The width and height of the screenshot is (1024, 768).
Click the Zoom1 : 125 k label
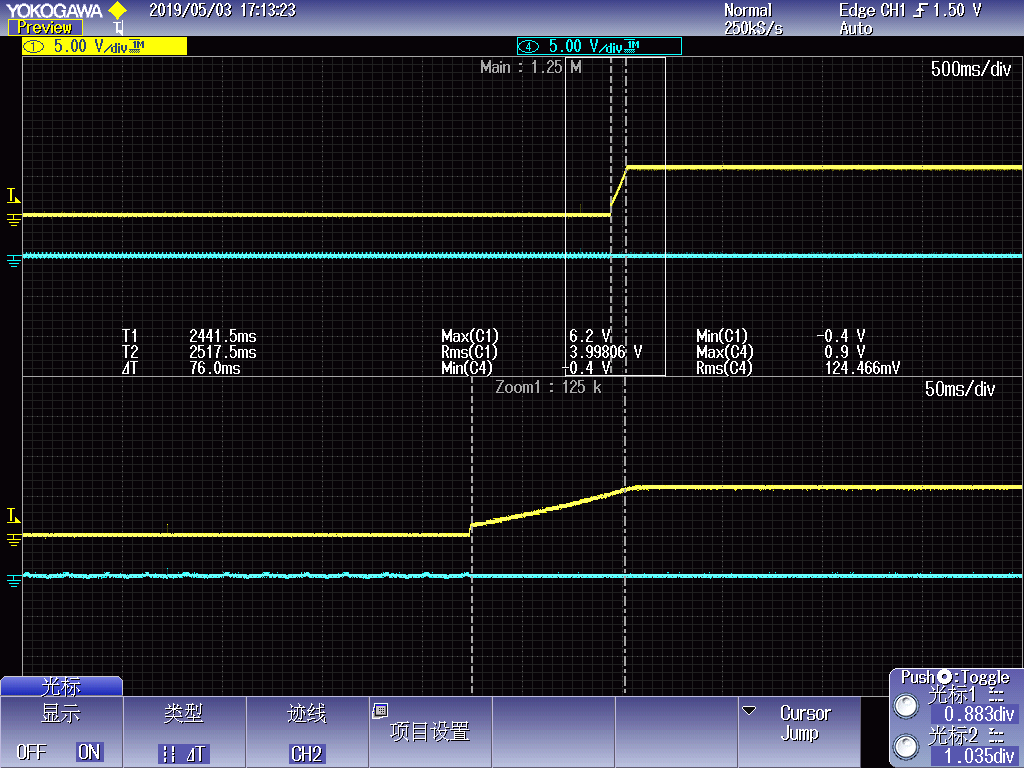pos(548,387)
